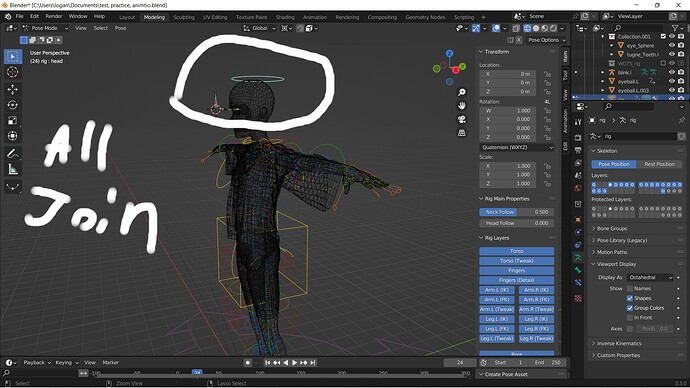Open the Display As Octahedral dropdown

coord(650,278)
